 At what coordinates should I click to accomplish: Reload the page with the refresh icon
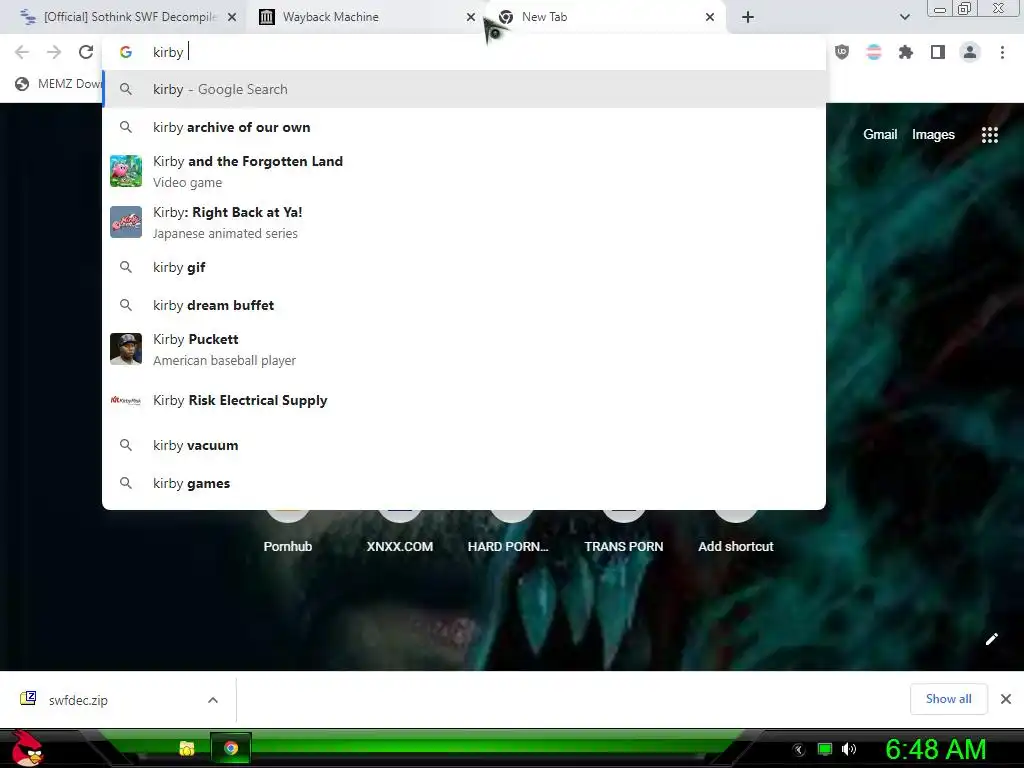86,52
